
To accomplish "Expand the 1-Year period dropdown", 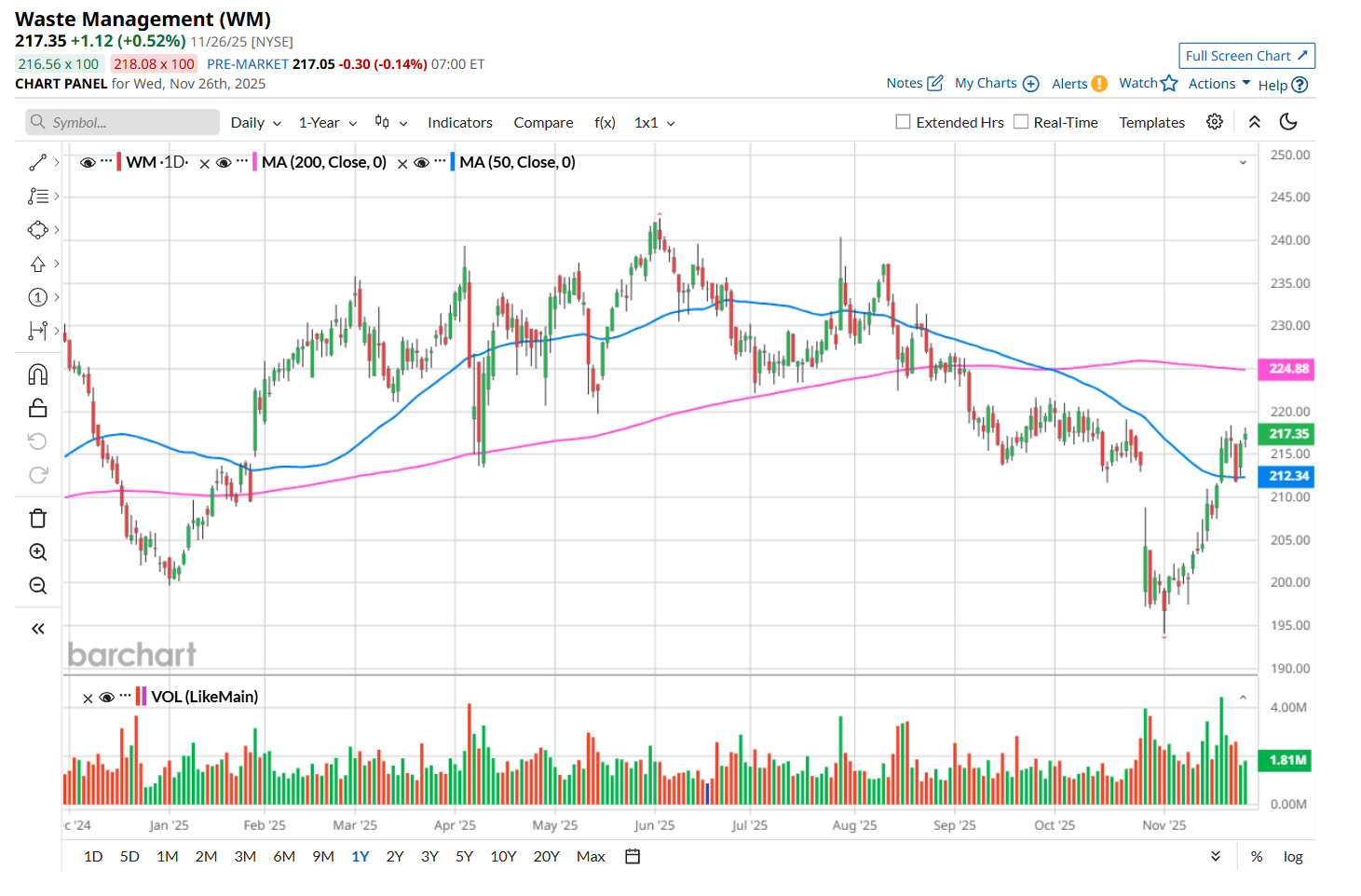I will pos(327,123).
